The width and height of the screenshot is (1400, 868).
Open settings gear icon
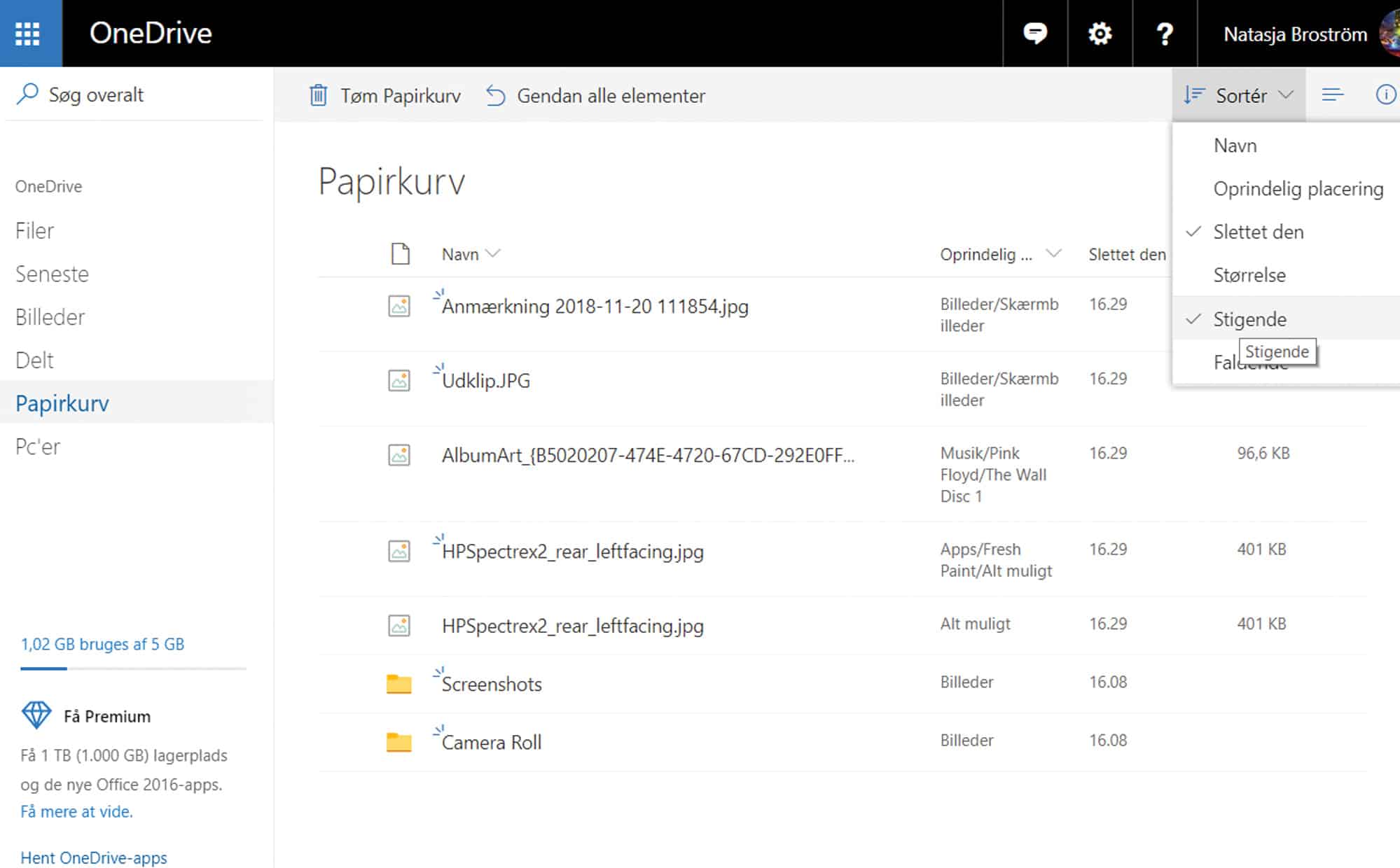(x=1100, y=34)
